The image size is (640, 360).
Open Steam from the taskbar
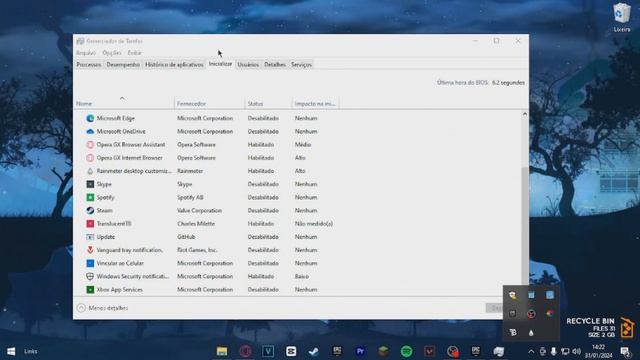(x=314, y=351)
